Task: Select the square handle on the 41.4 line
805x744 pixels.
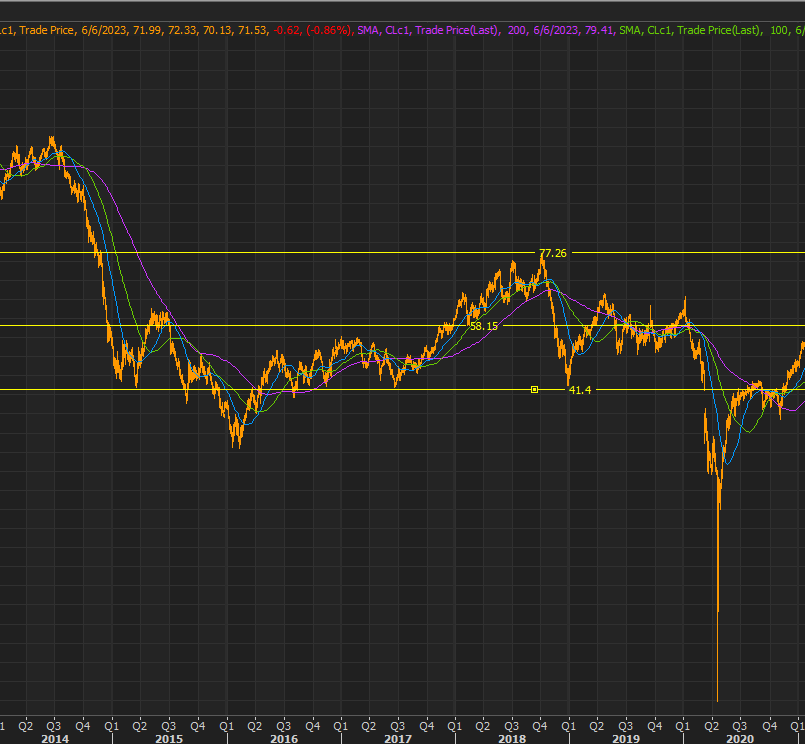Action: 534,390
